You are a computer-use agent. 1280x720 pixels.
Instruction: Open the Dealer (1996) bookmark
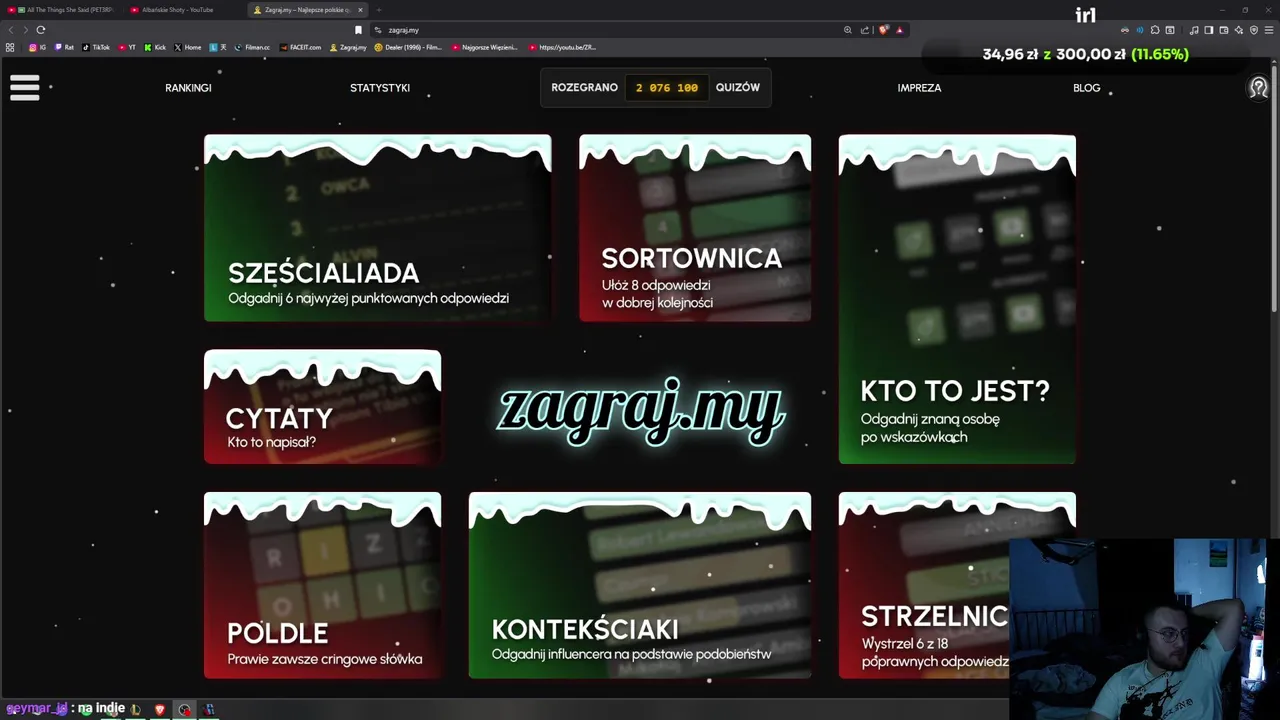tap(408, 47)
